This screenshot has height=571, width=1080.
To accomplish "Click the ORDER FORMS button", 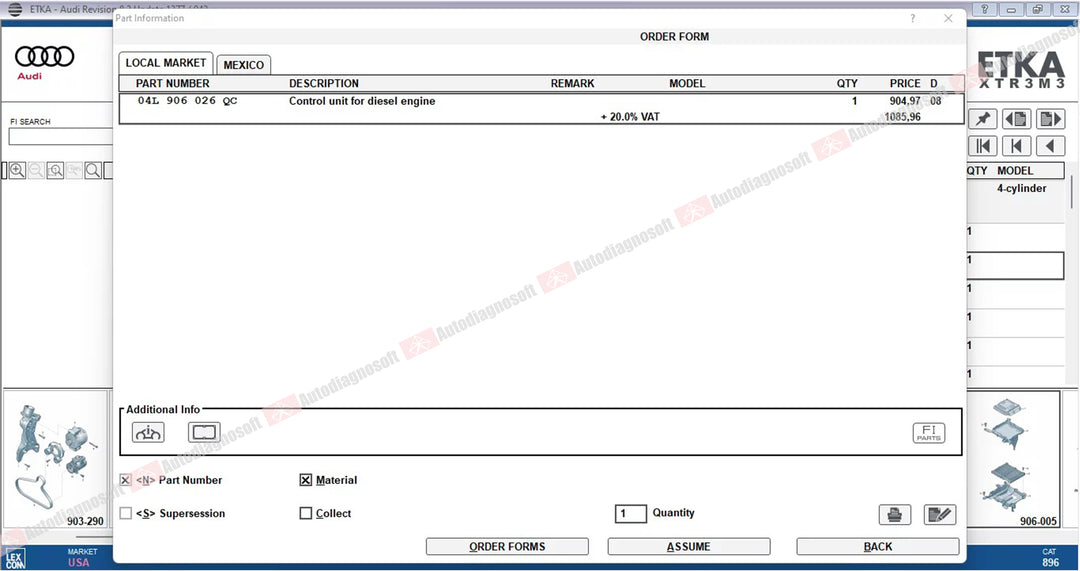I will pyautogui.click(x=507, y=546).
